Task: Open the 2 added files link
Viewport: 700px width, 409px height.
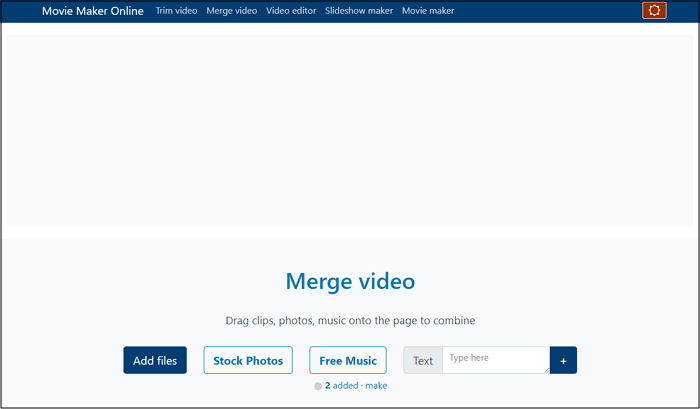Action: point(341,385)
